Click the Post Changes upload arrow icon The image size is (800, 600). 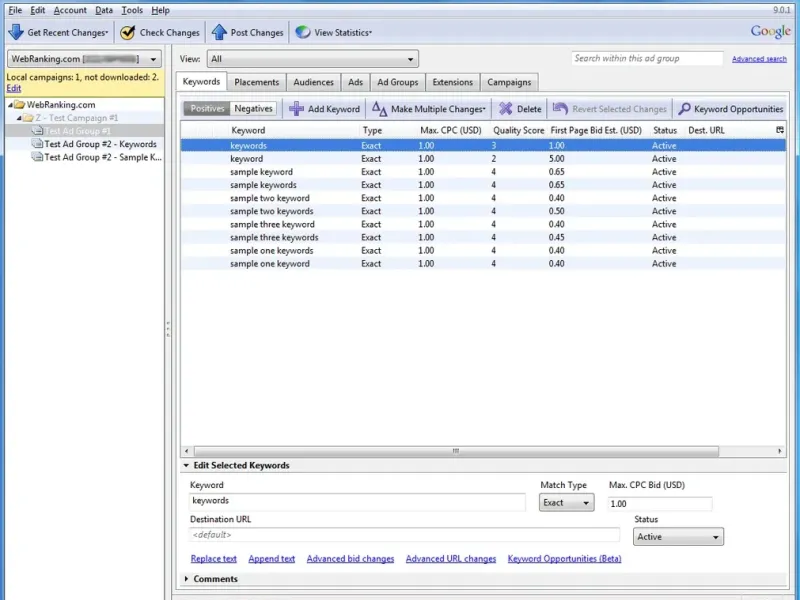[219, 32]
